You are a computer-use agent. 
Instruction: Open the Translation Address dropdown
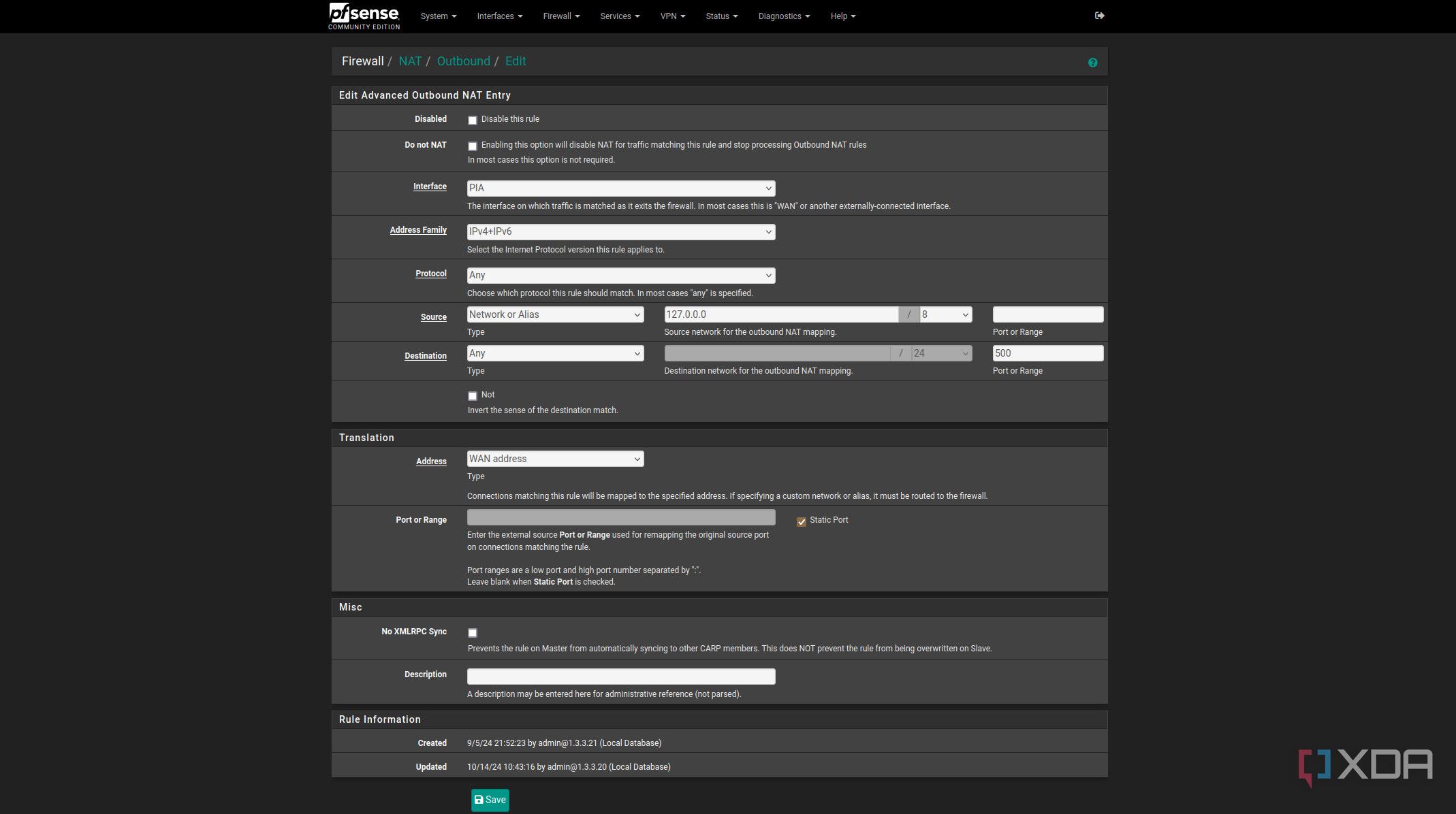coord(554,459)
